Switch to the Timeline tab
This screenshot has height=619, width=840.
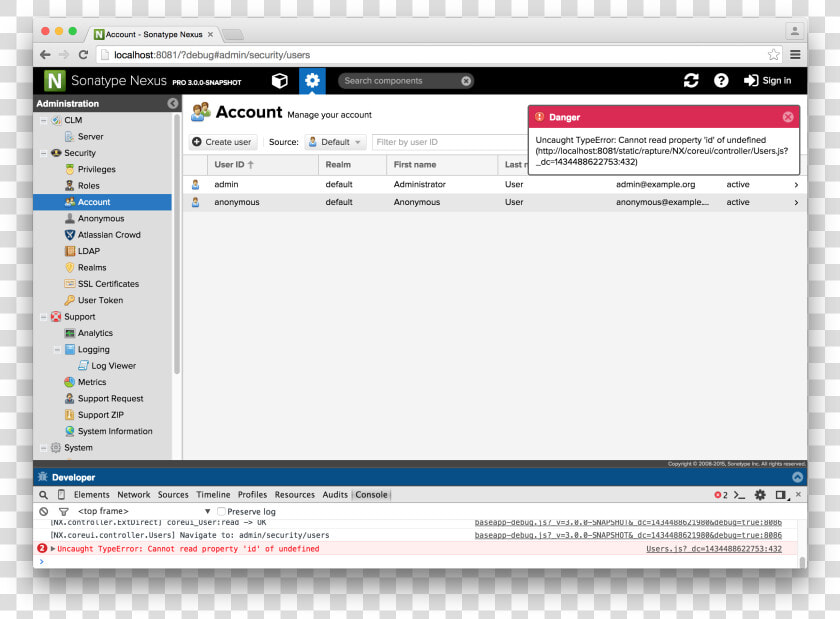click(213, 495)
